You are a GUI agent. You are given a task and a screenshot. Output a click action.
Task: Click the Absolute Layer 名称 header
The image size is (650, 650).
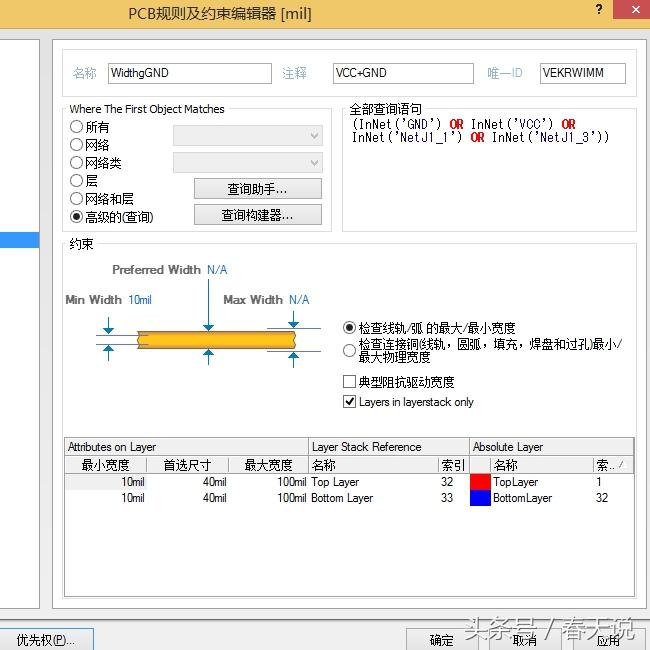[541, 465]
